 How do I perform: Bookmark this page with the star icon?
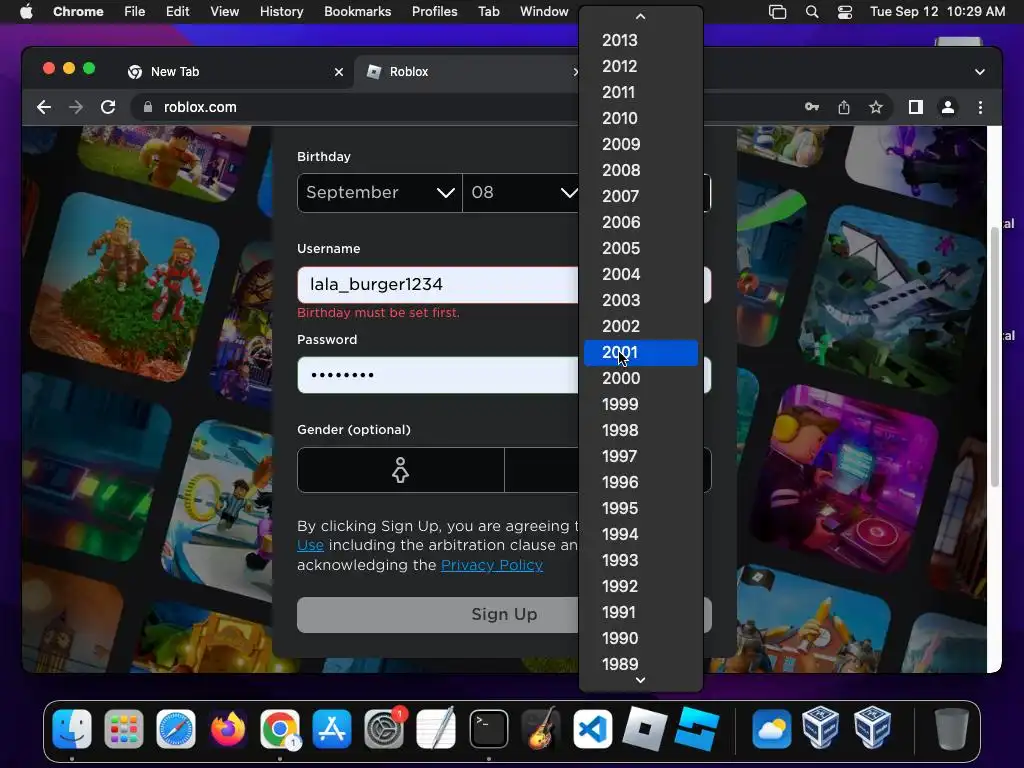(x=876, y=107)
